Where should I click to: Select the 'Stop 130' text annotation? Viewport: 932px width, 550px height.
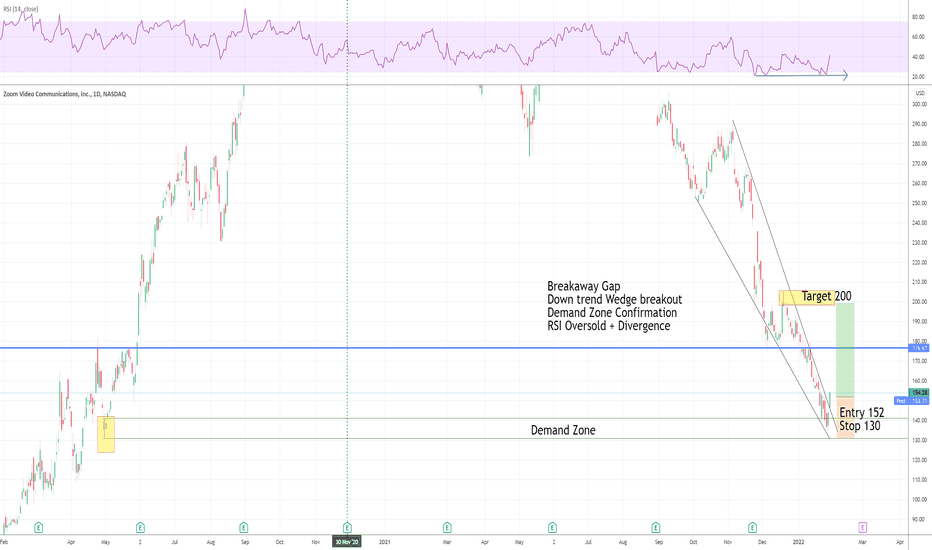tap(859, 426)
